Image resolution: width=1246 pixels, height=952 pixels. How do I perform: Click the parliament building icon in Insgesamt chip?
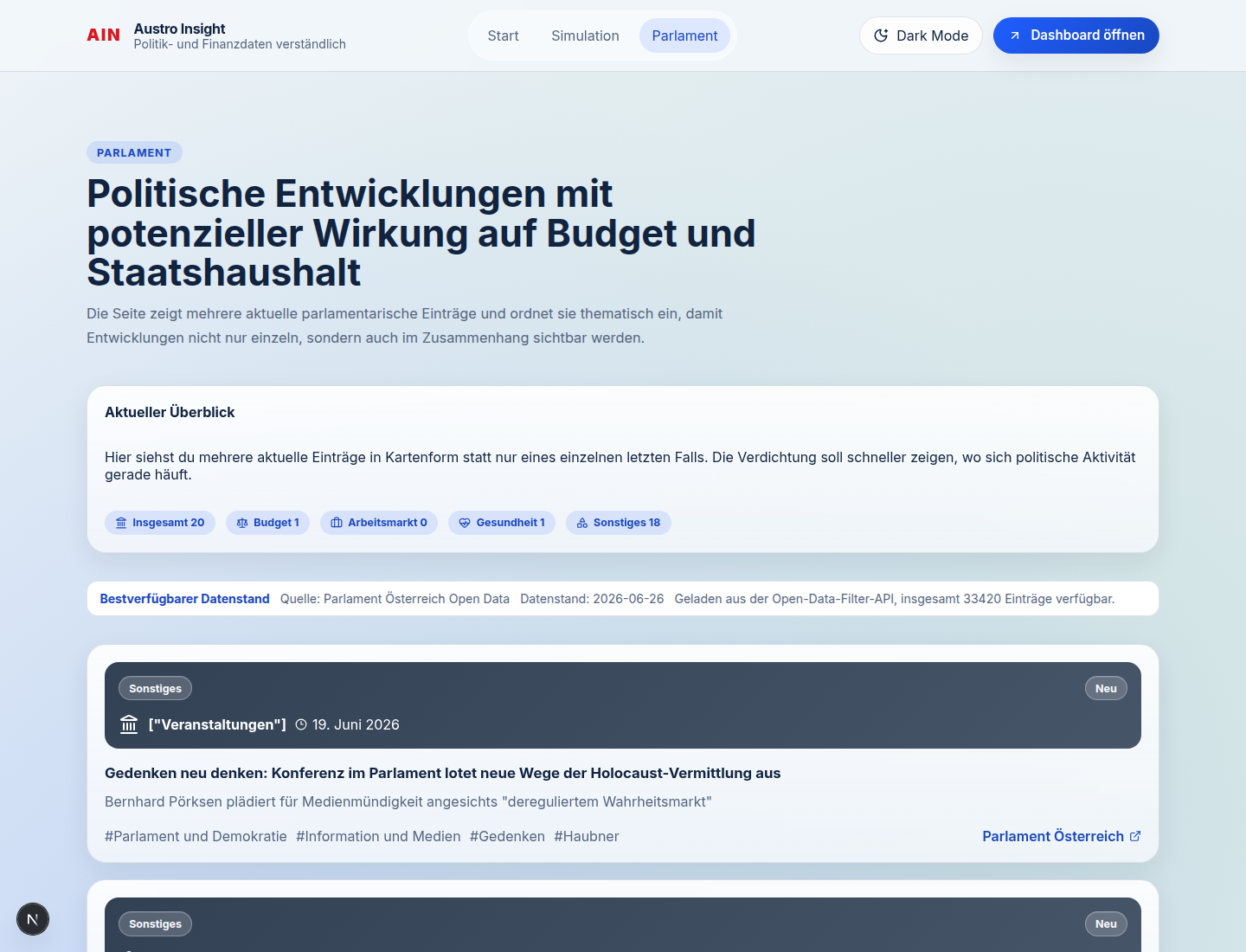point(121,523)
